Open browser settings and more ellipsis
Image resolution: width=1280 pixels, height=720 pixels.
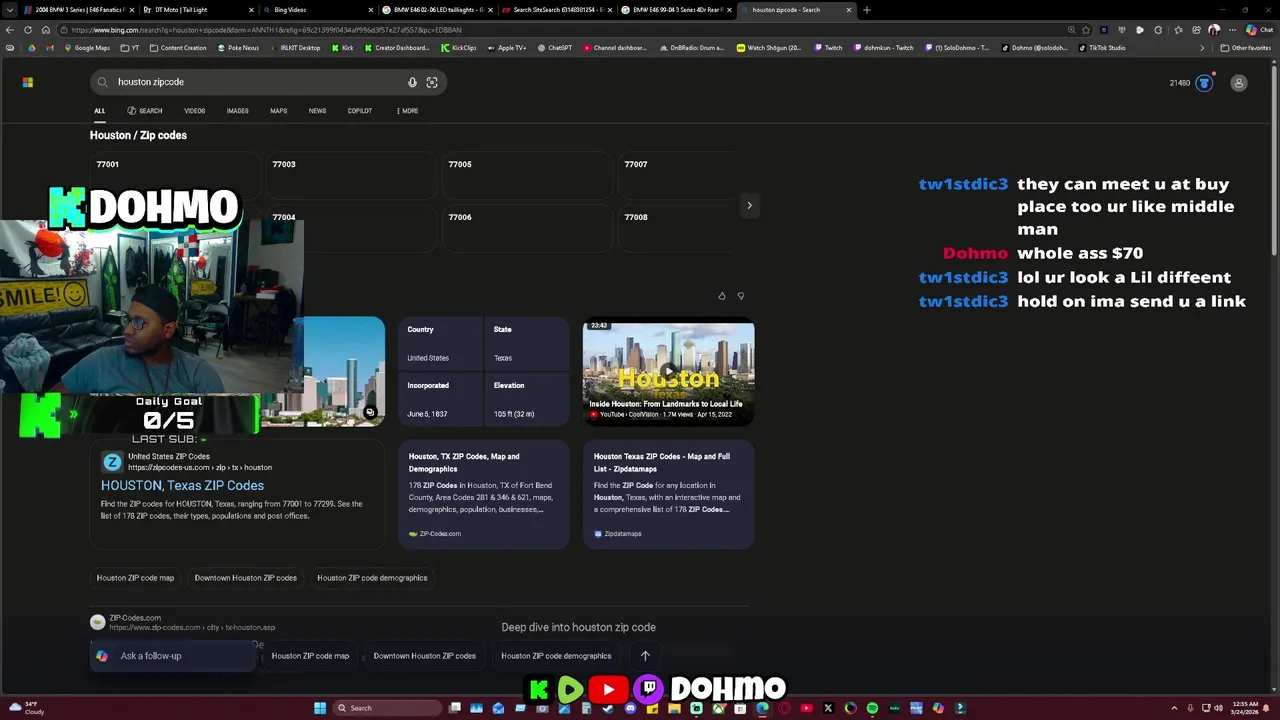click(1232, 30)
